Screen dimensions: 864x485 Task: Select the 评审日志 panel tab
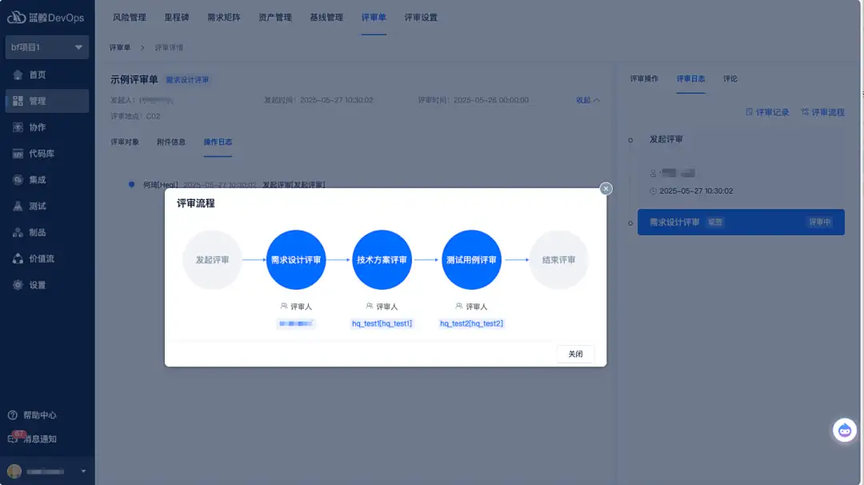tap(690, 79)
